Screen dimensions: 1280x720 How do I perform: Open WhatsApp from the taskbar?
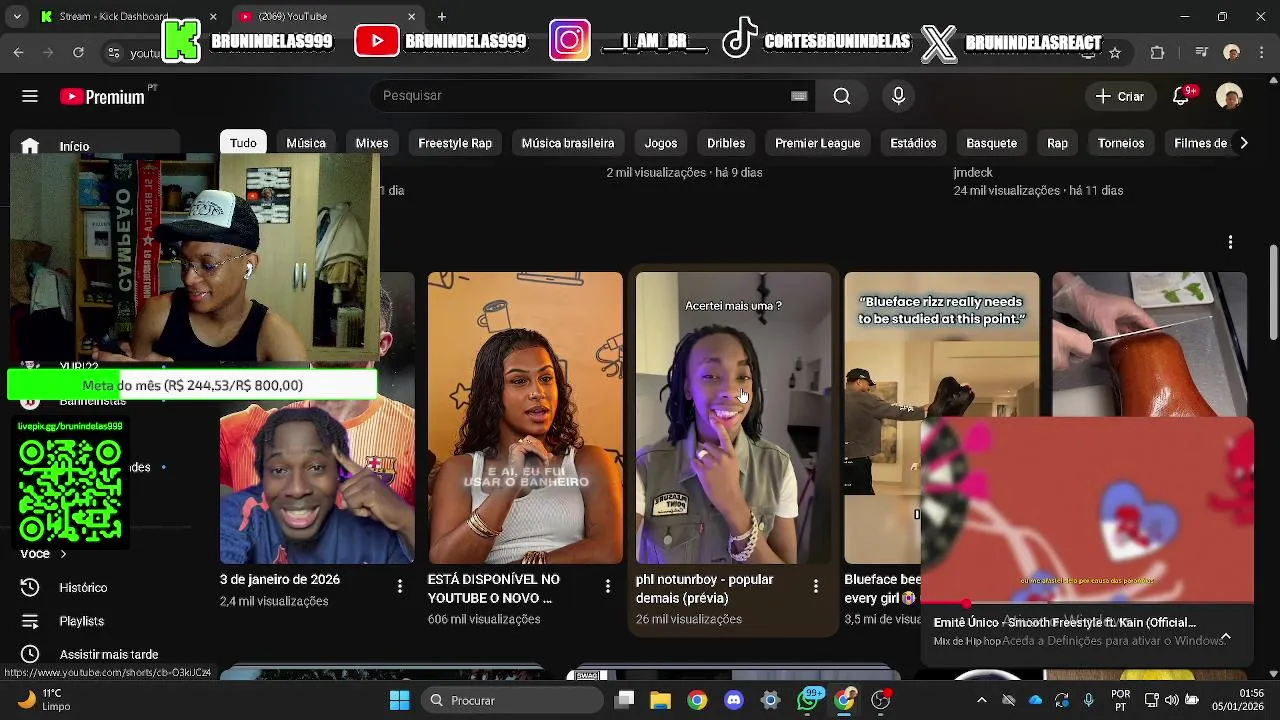point(808,700)
